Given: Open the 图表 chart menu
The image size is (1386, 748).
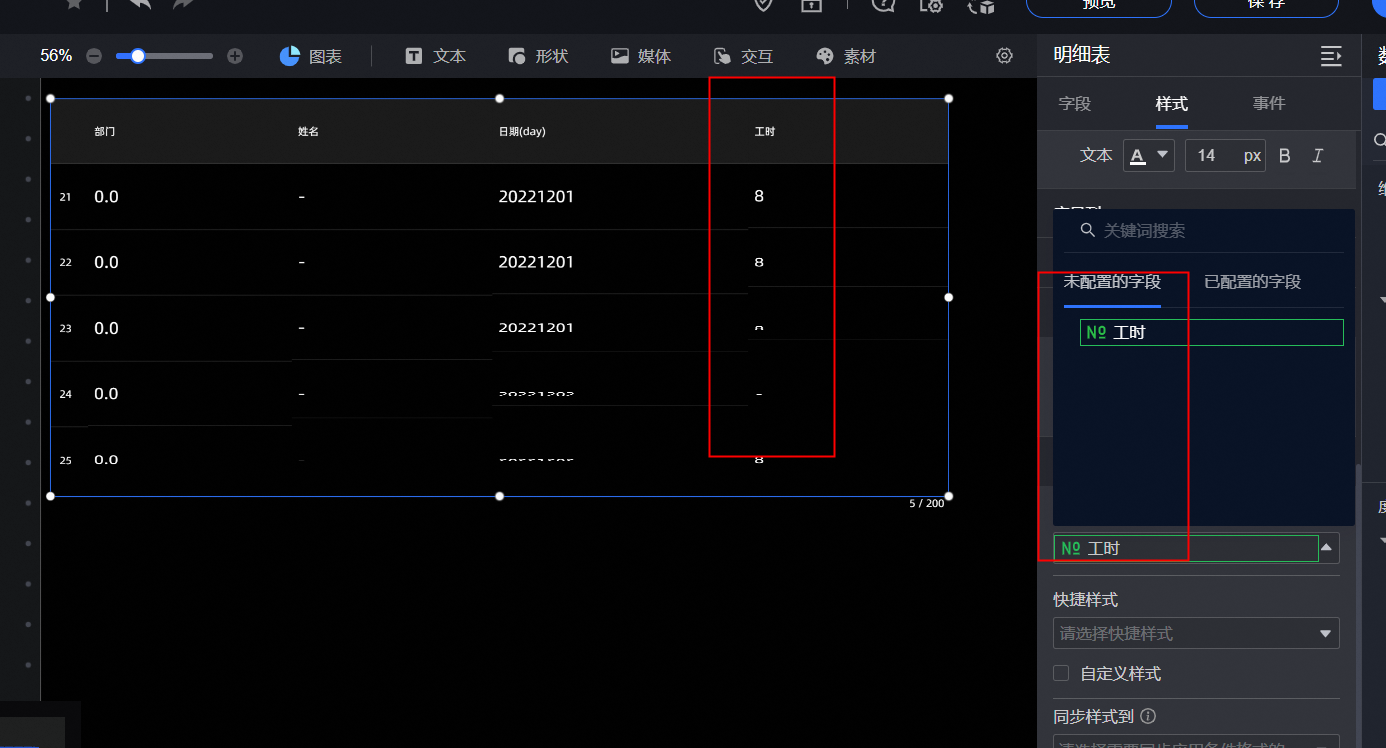Looking at the screenshot, I should pyautogui.click(x=311, y=56).
